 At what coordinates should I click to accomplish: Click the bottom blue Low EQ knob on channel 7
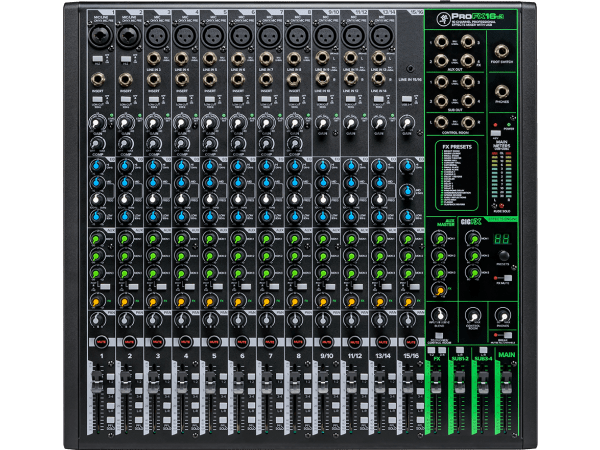click(266, 216)
